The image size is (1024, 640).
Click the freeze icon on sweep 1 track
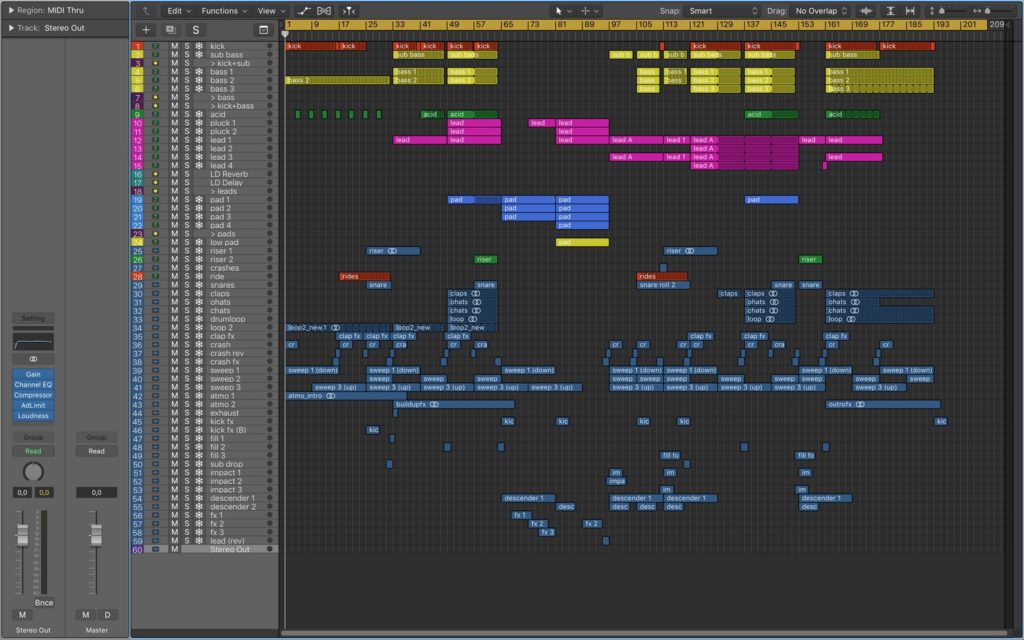[x=199, y=370]
